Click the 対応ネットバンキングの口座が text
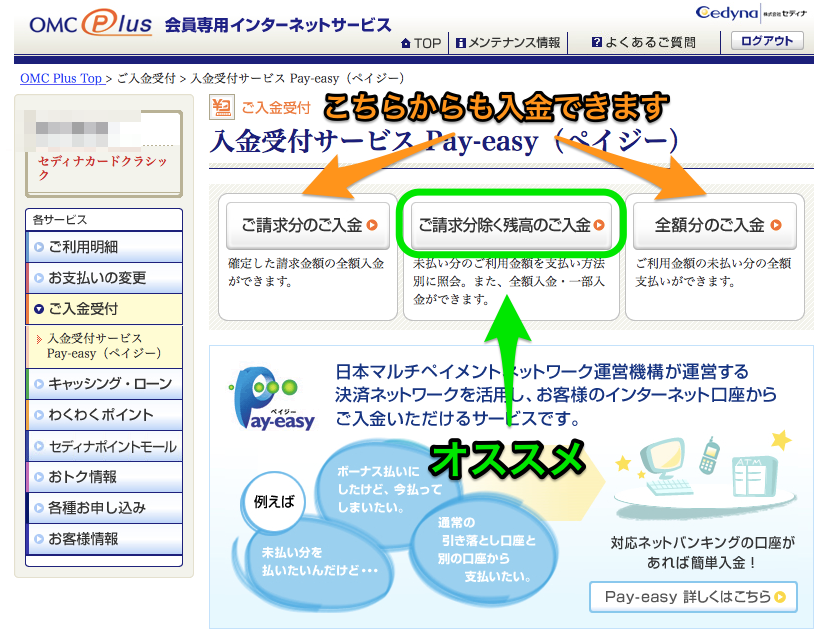The image size is (829, 635). pos(703,553)
